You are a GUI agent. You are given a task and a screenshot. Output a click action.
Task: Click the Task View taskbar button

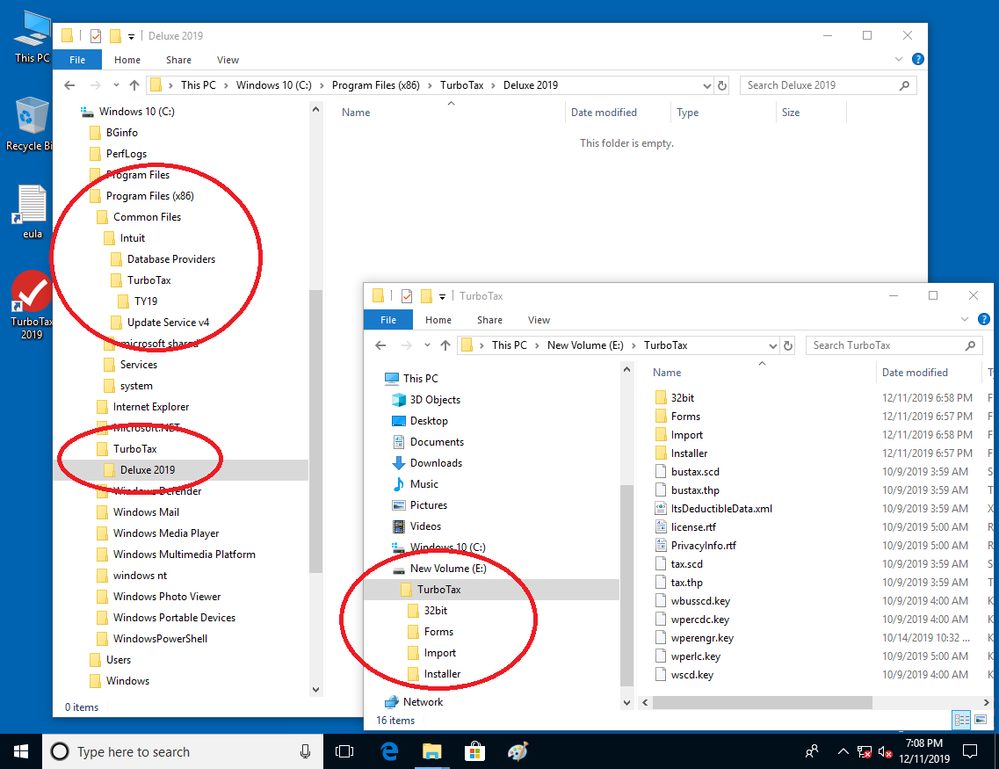(344, 752)
